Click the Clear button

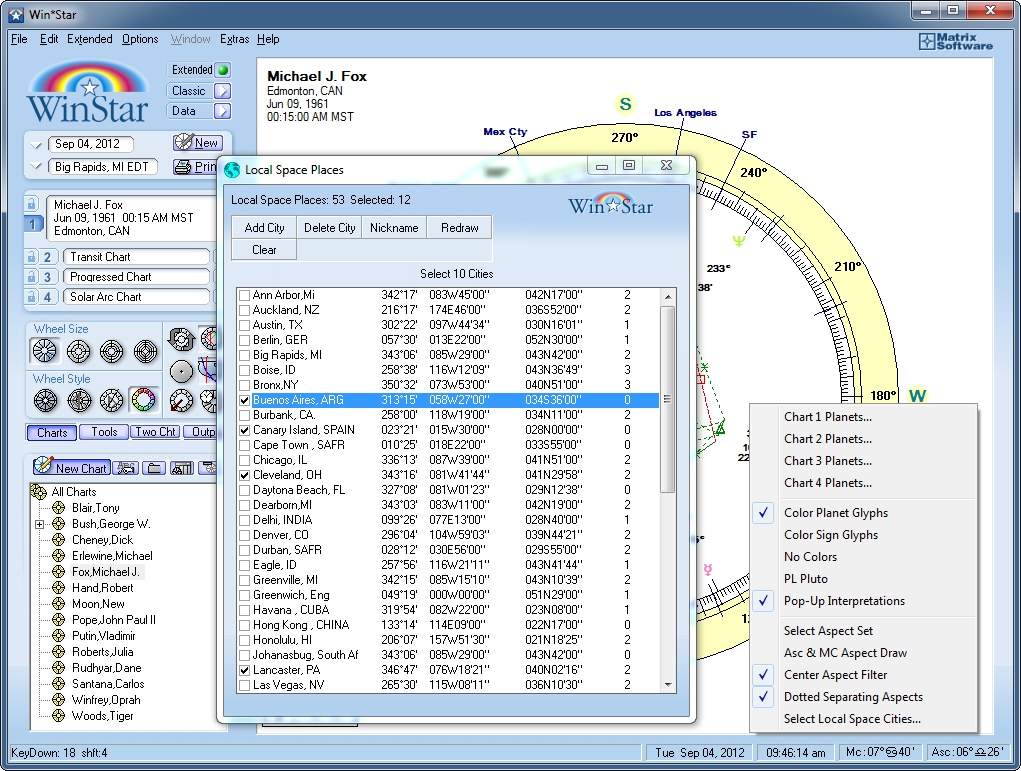pos(264,250)
